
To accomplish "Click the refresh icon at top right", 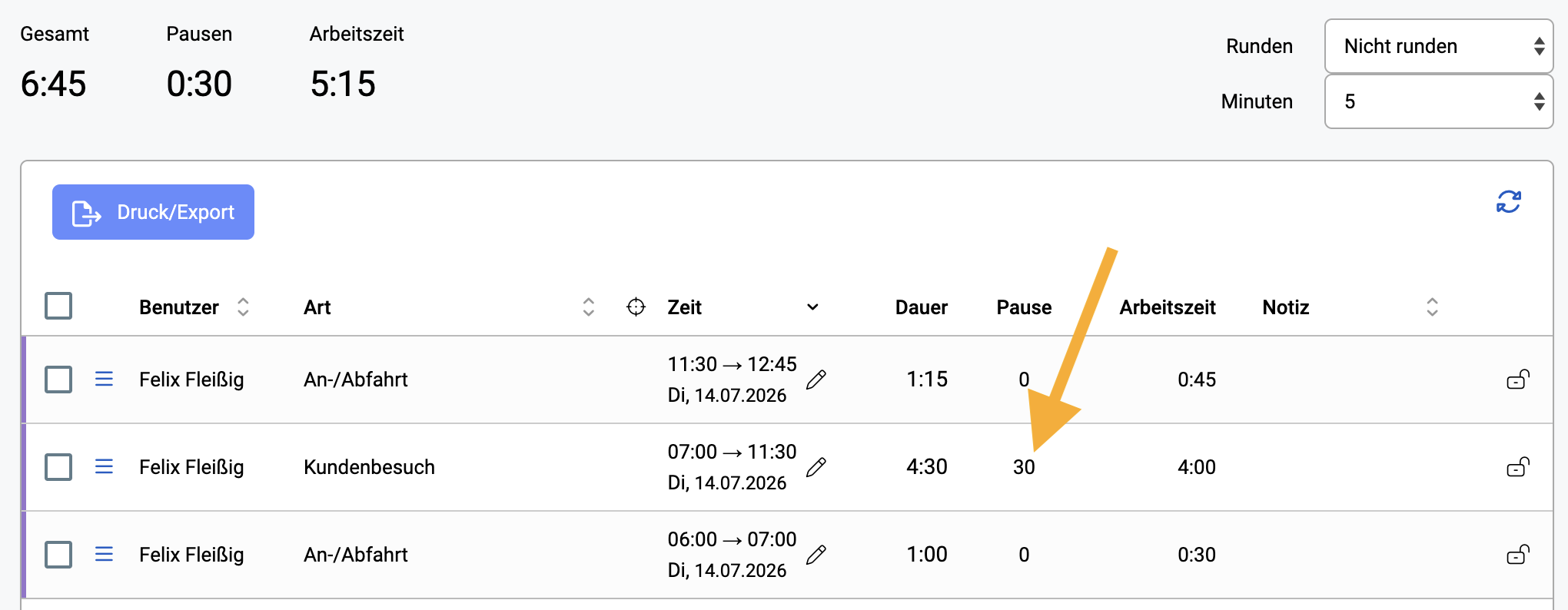I will [1508, 202].
